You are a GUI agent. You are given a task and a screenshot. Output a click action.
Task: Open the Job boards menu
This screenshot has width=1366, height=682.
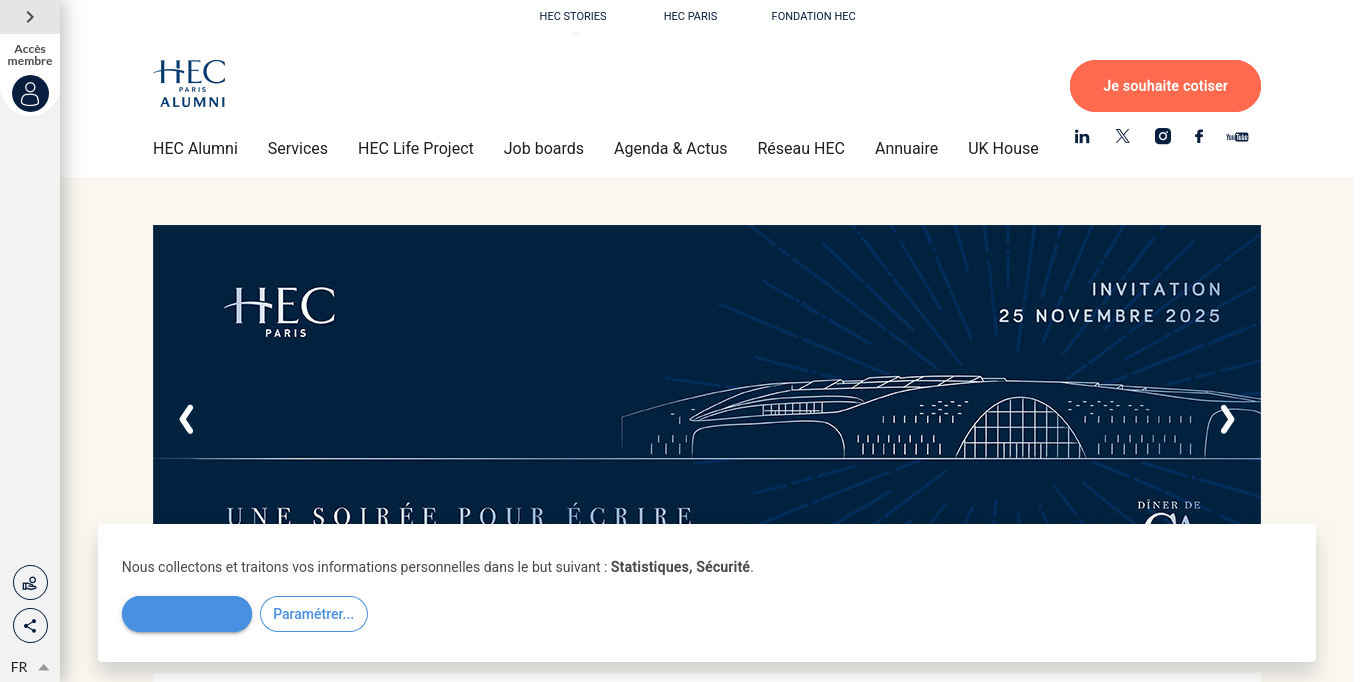(x=543, y=148)
